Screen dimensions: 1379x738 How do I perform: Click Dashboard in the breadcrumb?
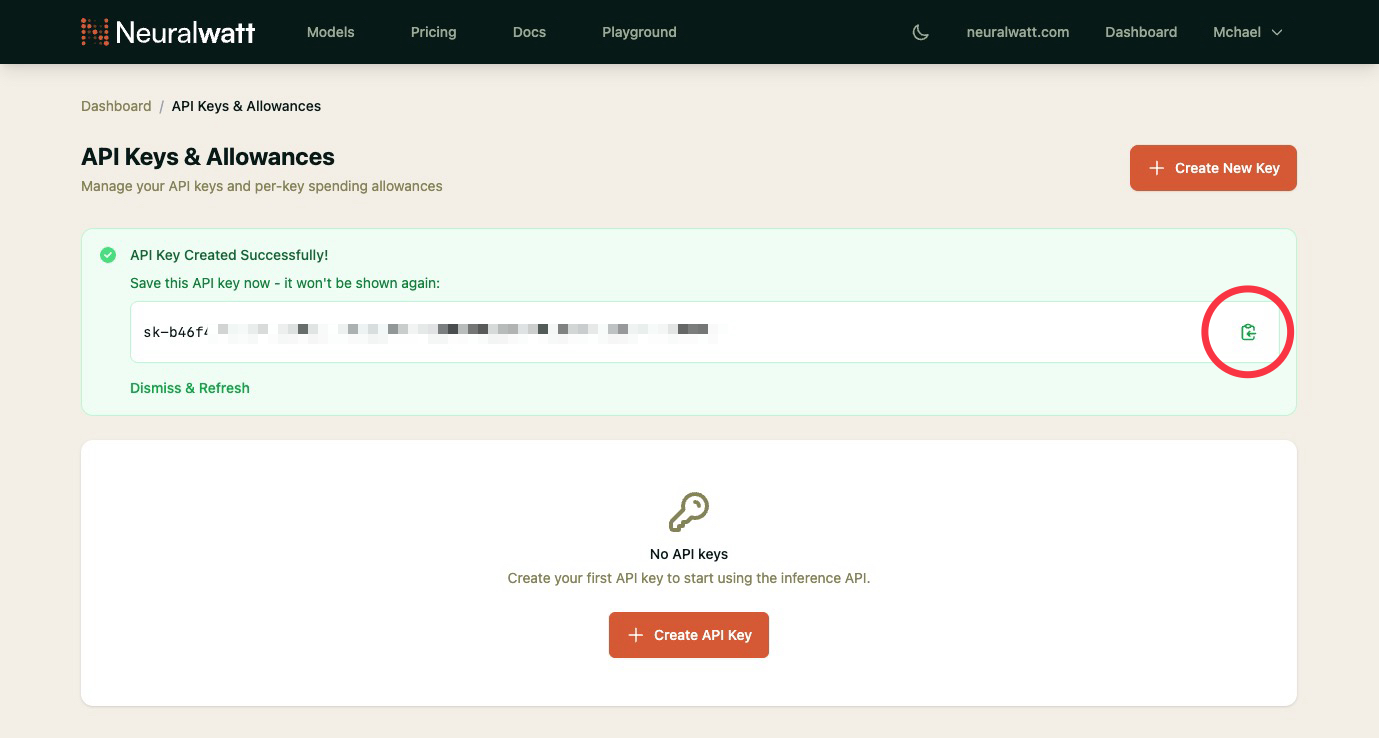point(116,106)
